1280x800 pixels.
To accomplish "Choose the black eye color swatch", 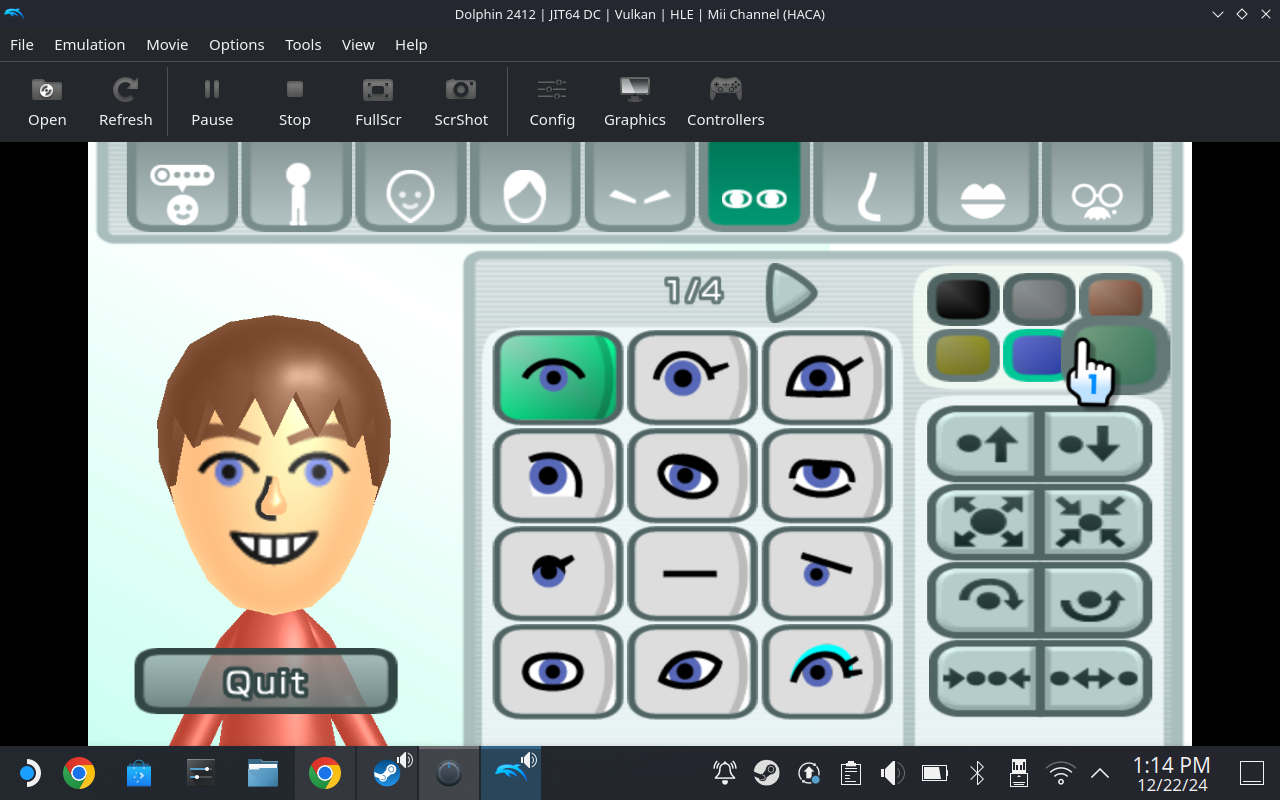I will [963, 299].
